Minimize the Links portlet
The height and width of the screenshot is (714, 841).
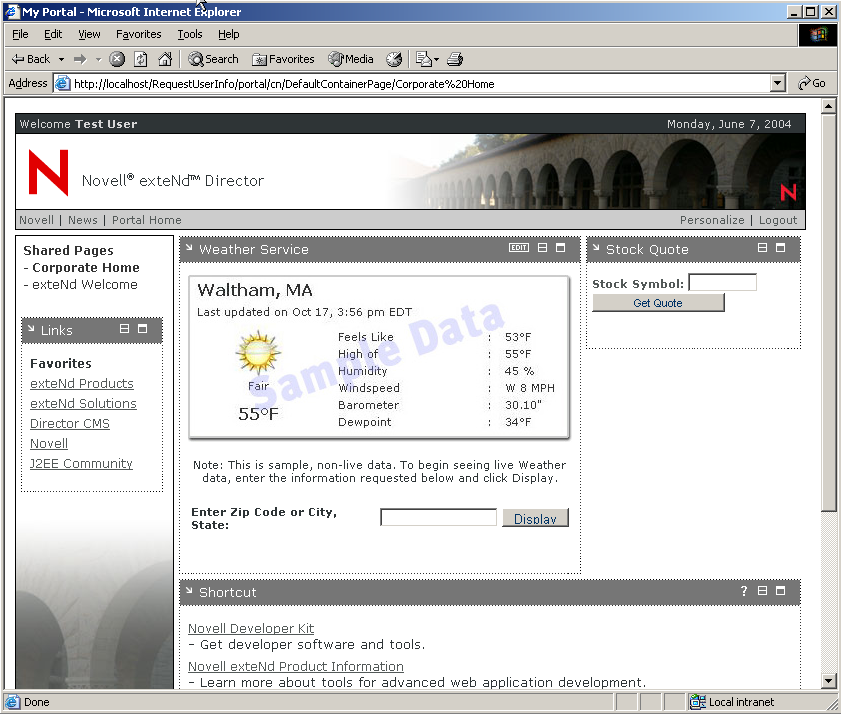(x=124, y=328)
